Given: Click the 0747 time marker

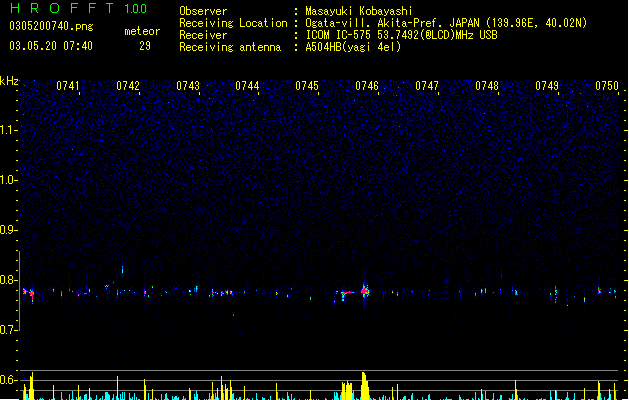Looking at the screenshot, I should [427, 86].
